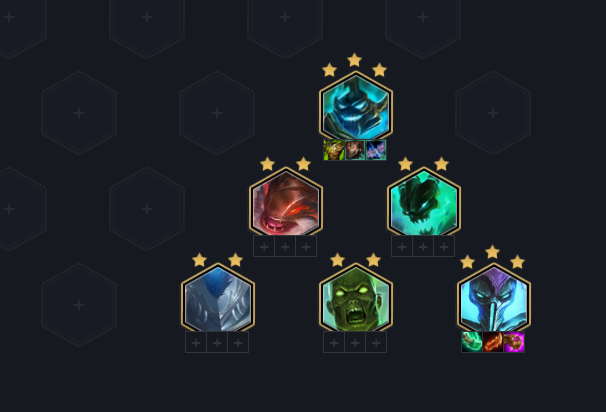
Task: Click Hecarim's middle red-eyed item icon
Action: pos(355,150)
